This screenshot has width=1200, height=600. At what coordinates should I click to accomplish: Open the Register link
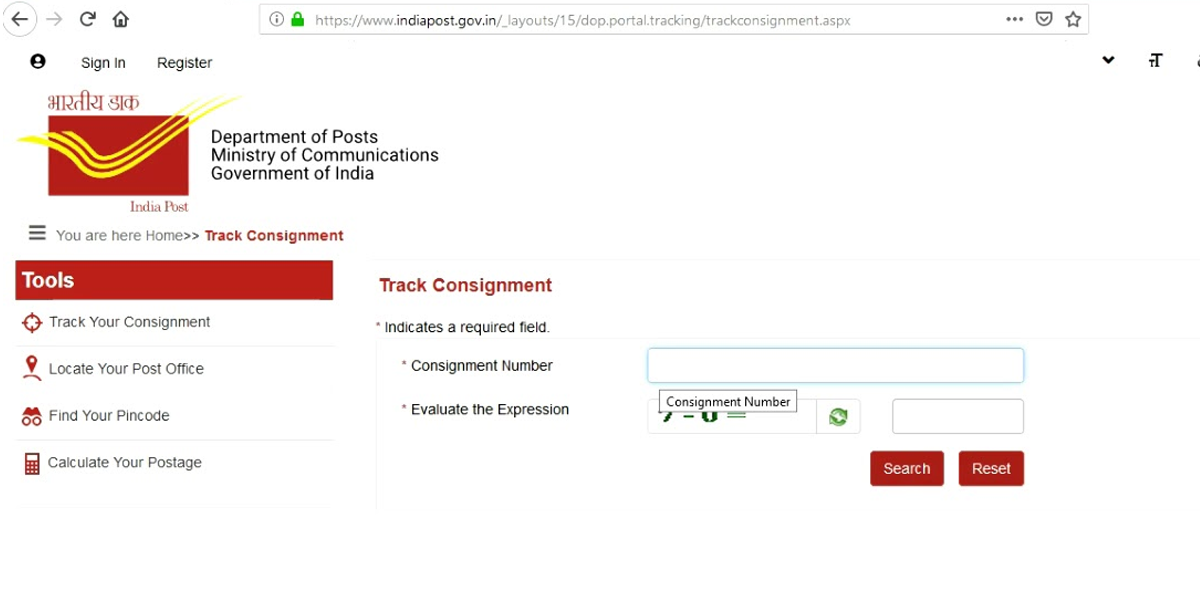(184, 63)
